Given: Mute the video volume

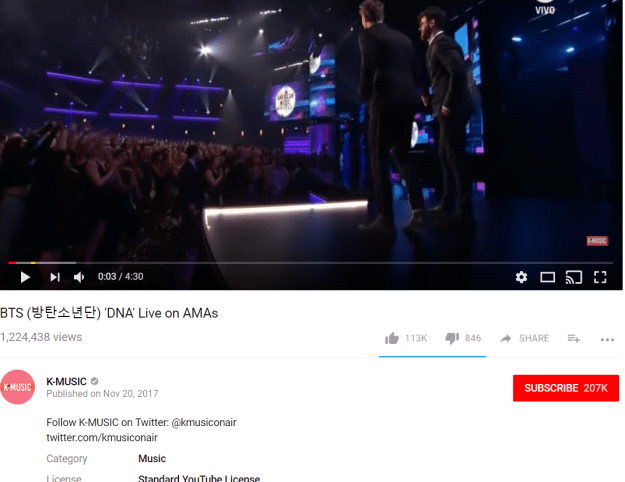Looking at the screenshot, I should click(79, 277).
